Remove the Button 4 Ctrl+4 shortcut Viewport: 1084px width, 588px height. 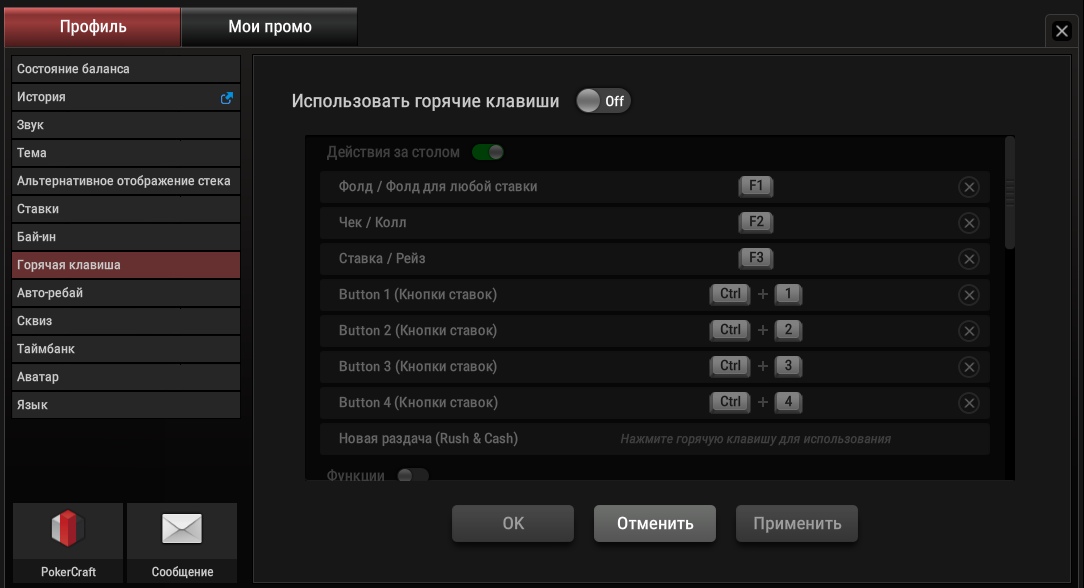point(969,403)
